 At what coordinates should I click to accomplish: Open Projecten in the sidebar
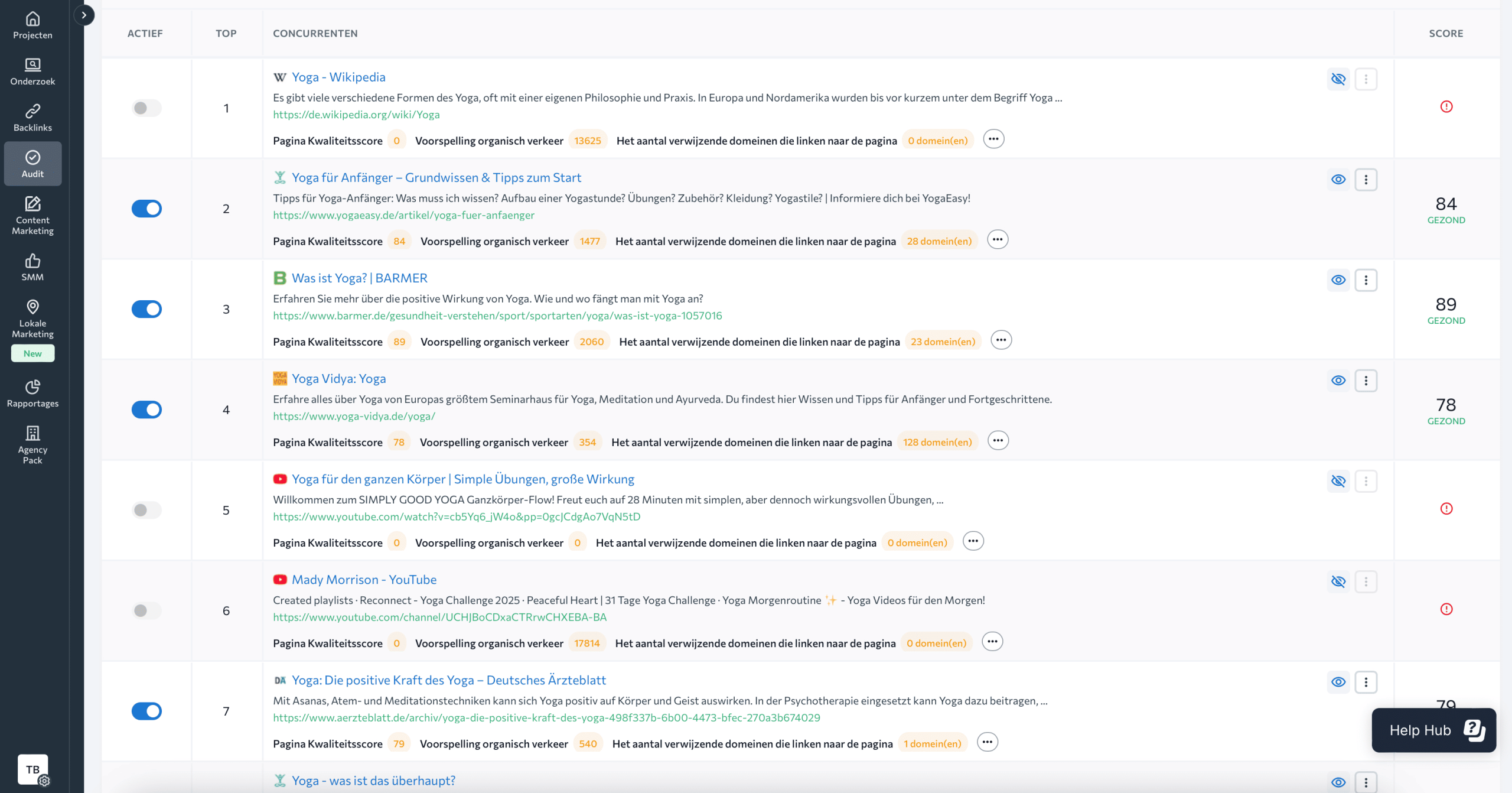pyautogui.click(x=32, y=25)
